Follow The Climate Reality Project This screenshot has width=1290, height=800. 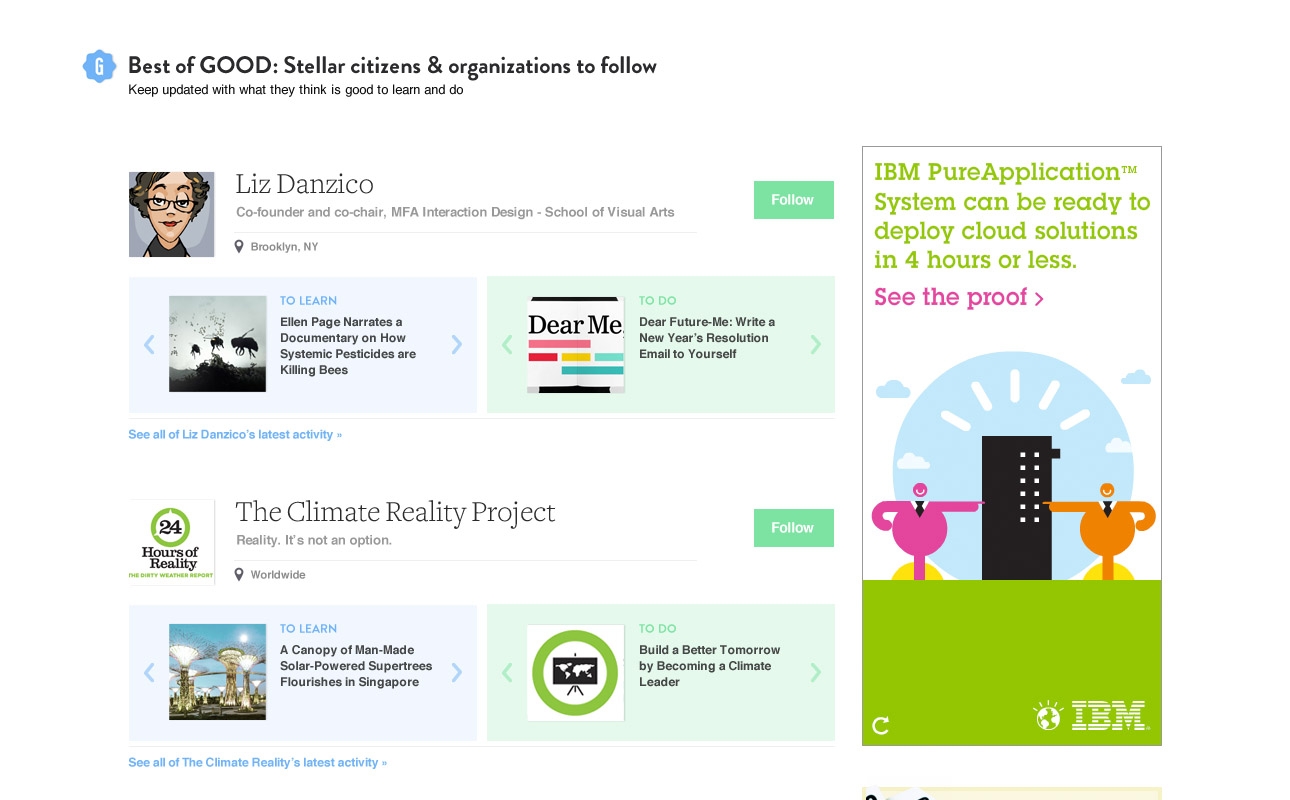(793, 528)
